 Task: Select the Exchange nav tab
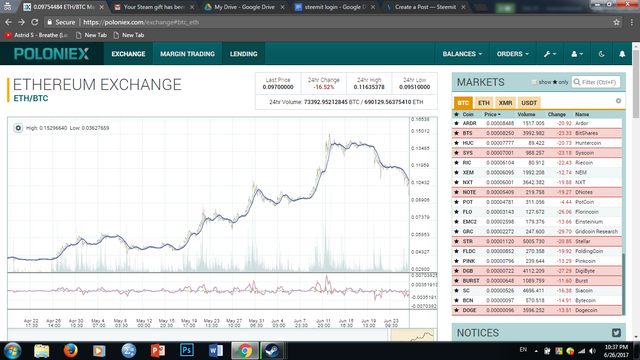point(128,54)
